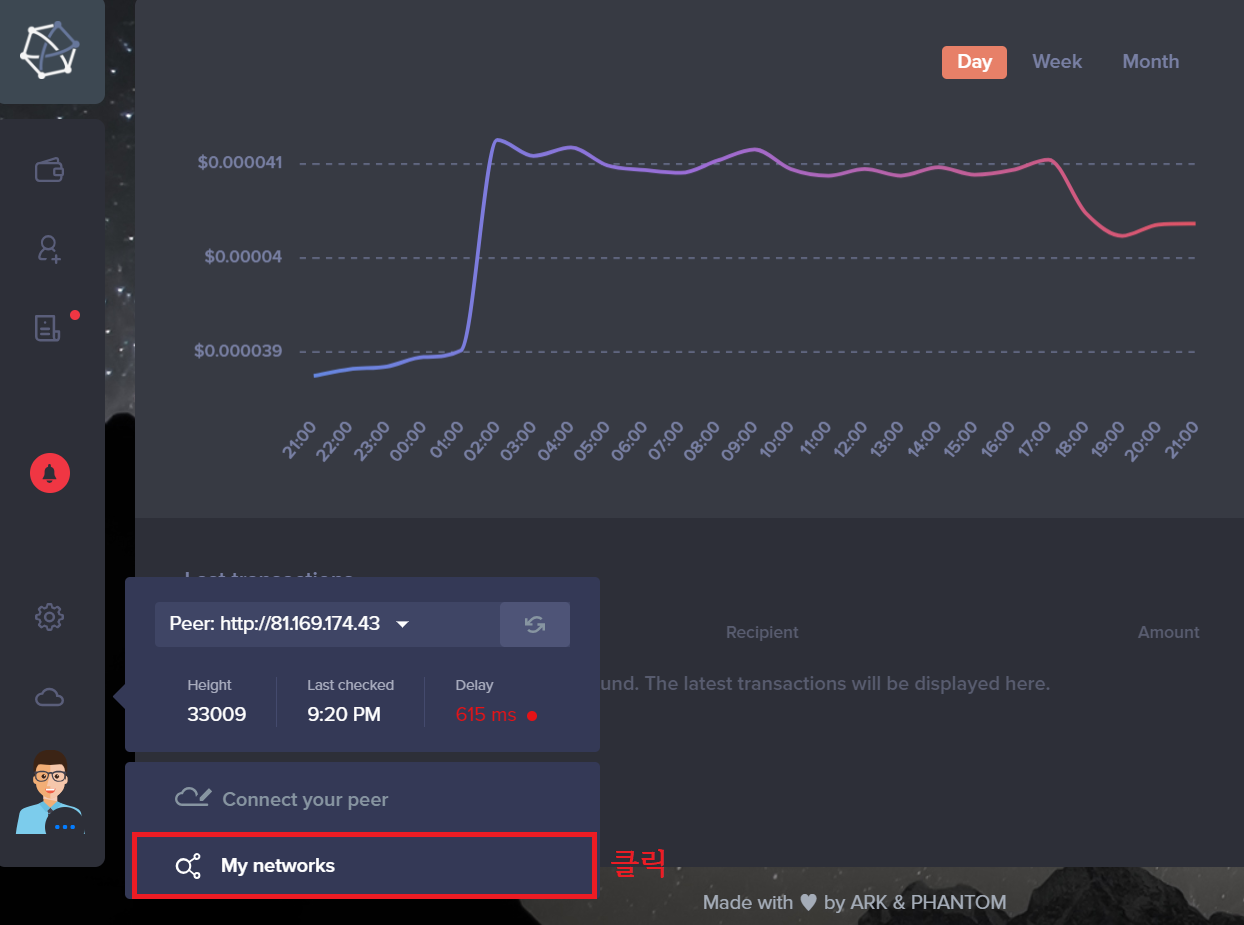Open the profile avatar with glasses
The image size is (1244, 925).
point(50,792)
